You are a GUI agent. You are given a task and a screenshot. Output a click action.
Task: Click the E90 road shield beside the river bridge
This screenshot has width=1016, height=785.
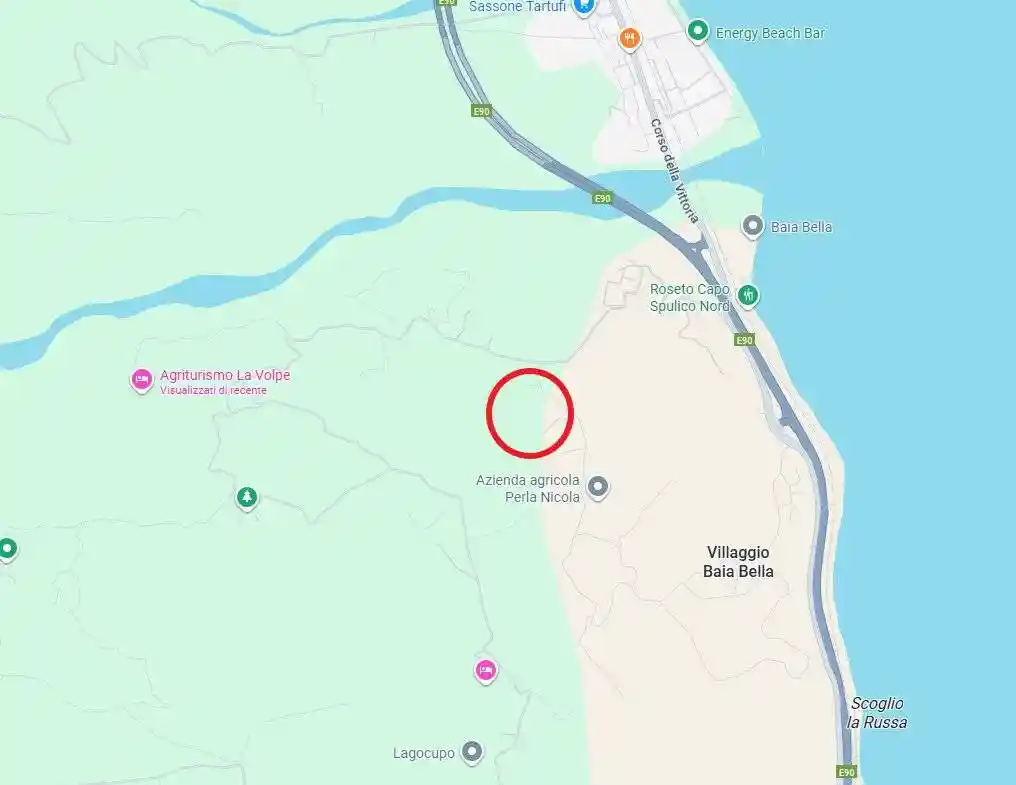[603, 198]
